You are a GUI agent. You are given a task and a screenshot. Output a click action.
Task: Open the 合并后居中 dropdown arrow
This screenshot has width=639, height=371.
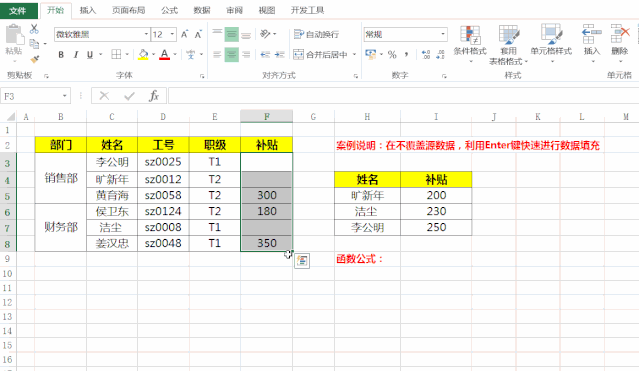coord(354,55)
